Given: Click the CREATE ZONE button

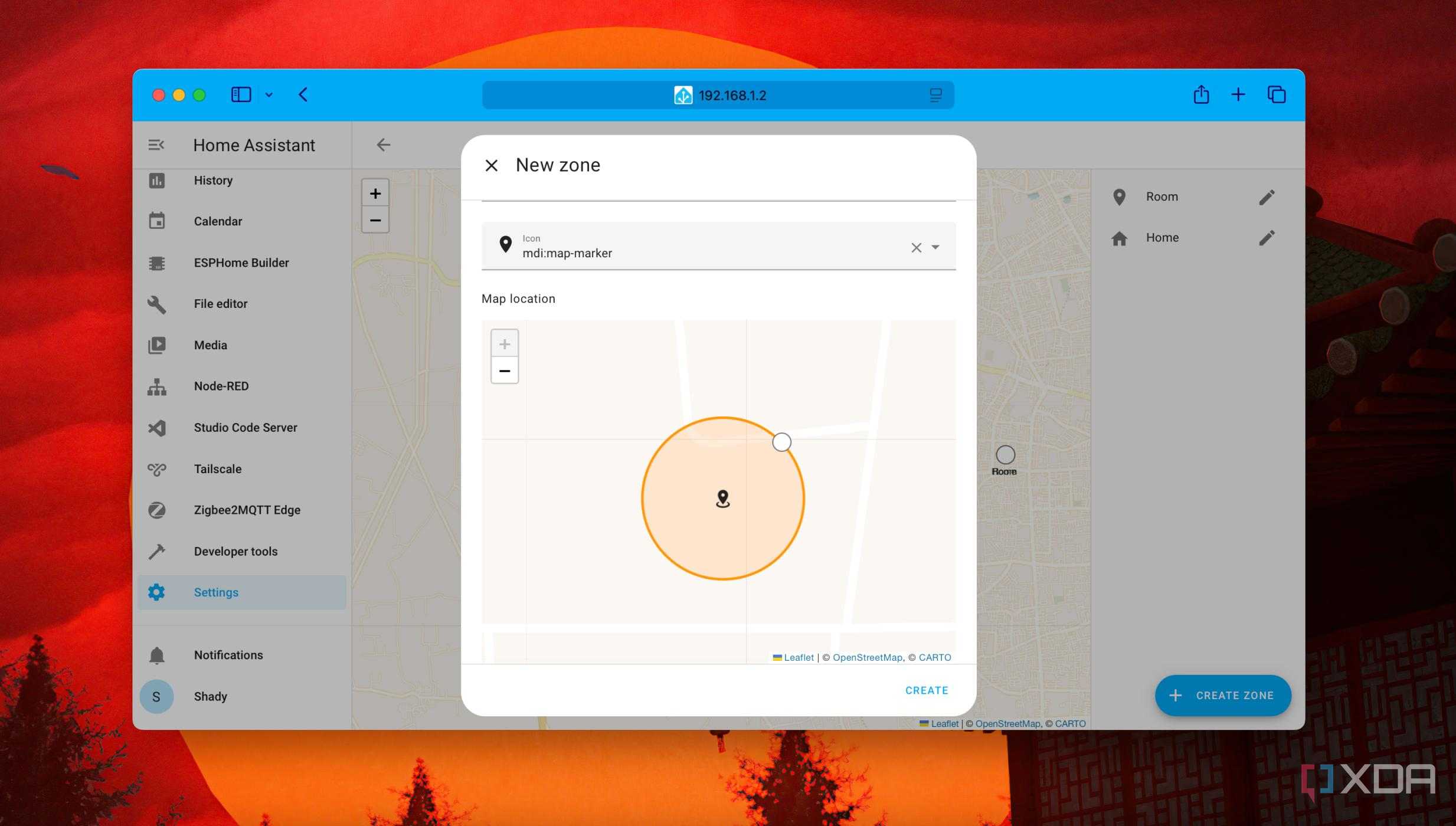Looking at the screenshot, I should tap(1223, 696).
